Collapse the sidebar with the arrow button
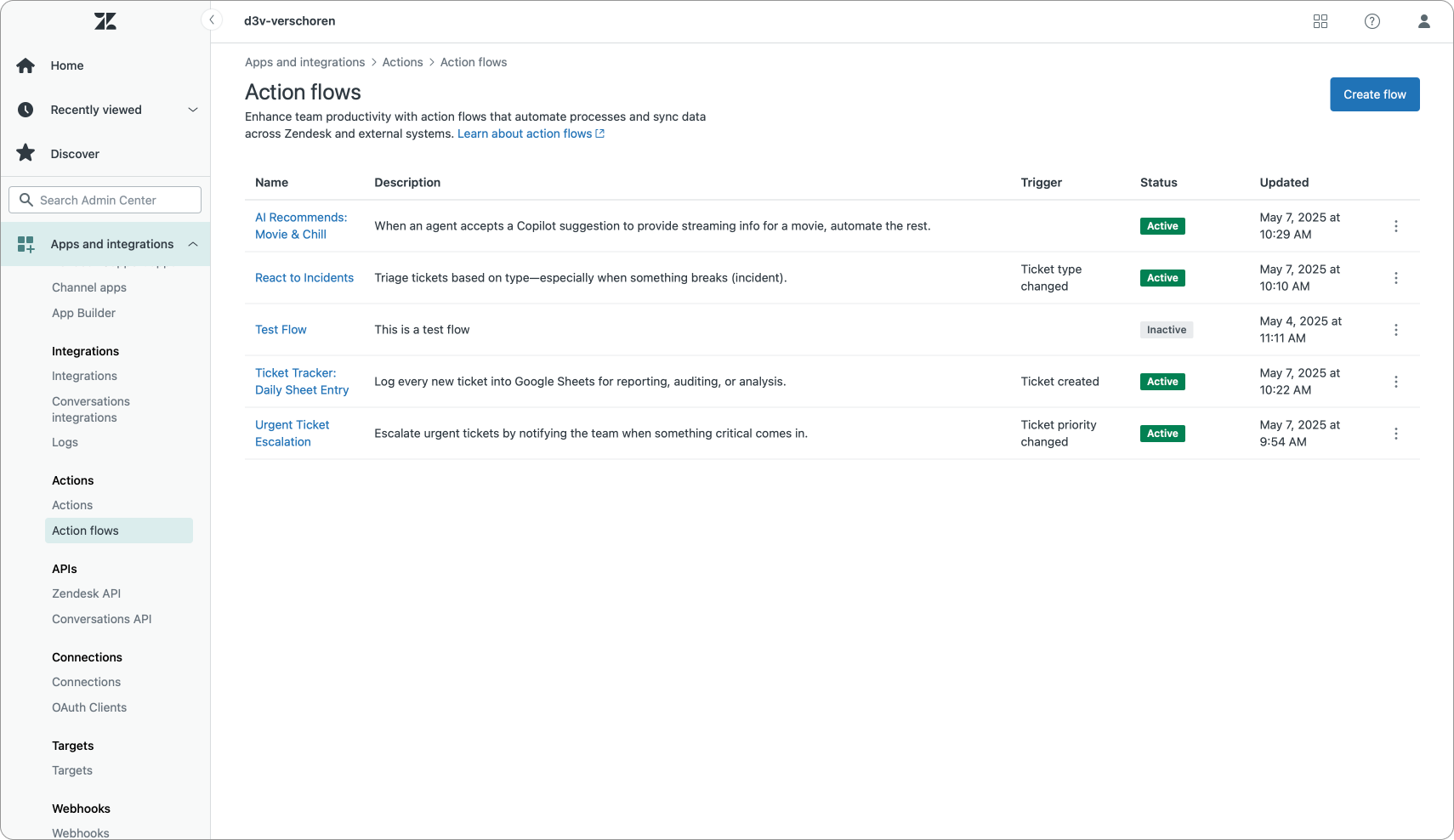 212,20
